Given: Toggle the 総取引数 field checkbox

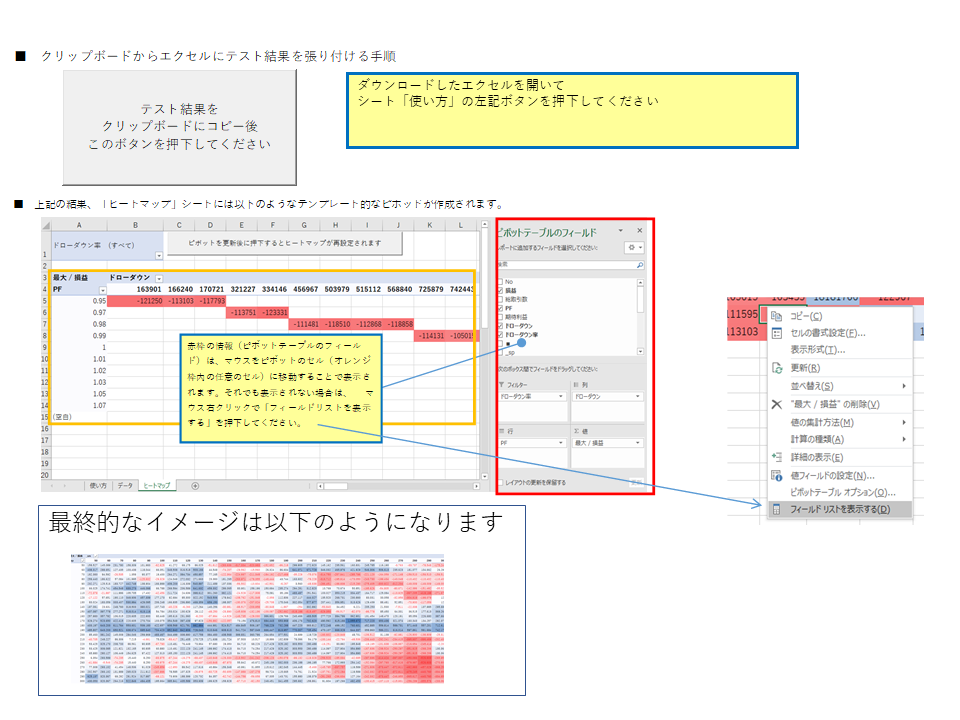Looking at the screenshot, I should click(x=500, y=299).
